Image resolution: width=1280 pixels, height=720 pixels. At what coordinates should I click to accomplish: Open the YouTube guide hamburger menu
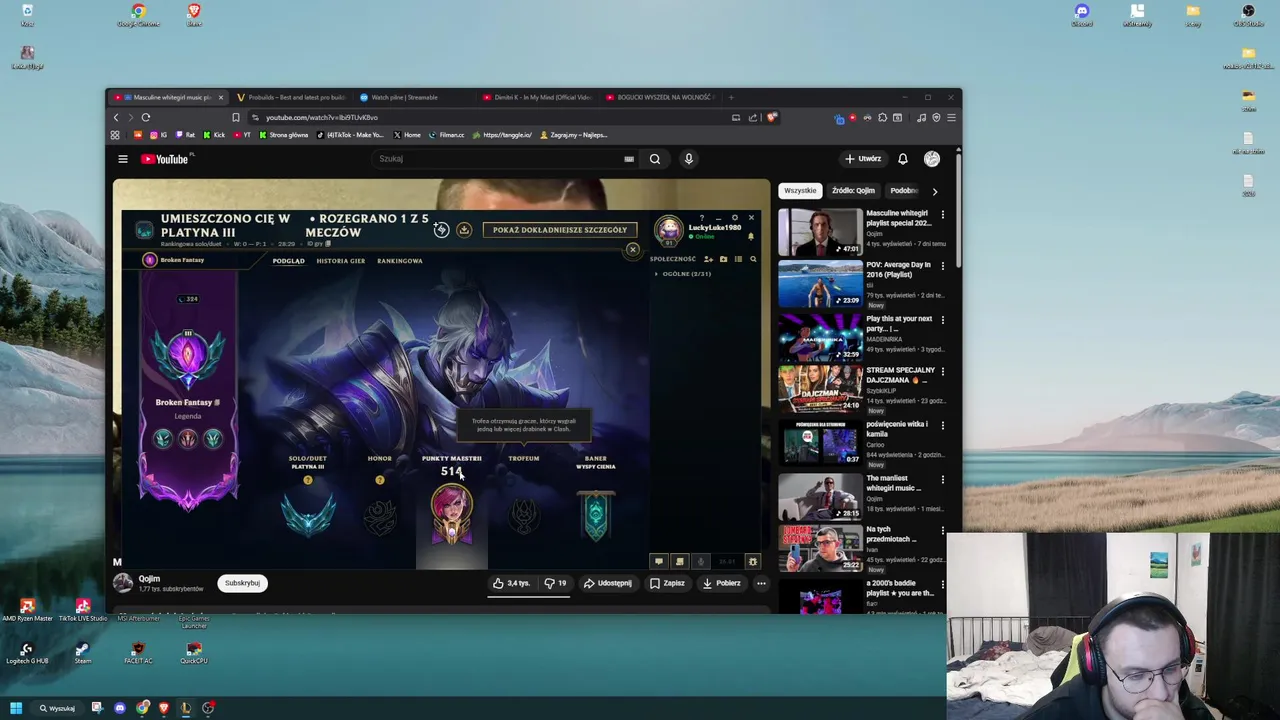pos(123,159)
